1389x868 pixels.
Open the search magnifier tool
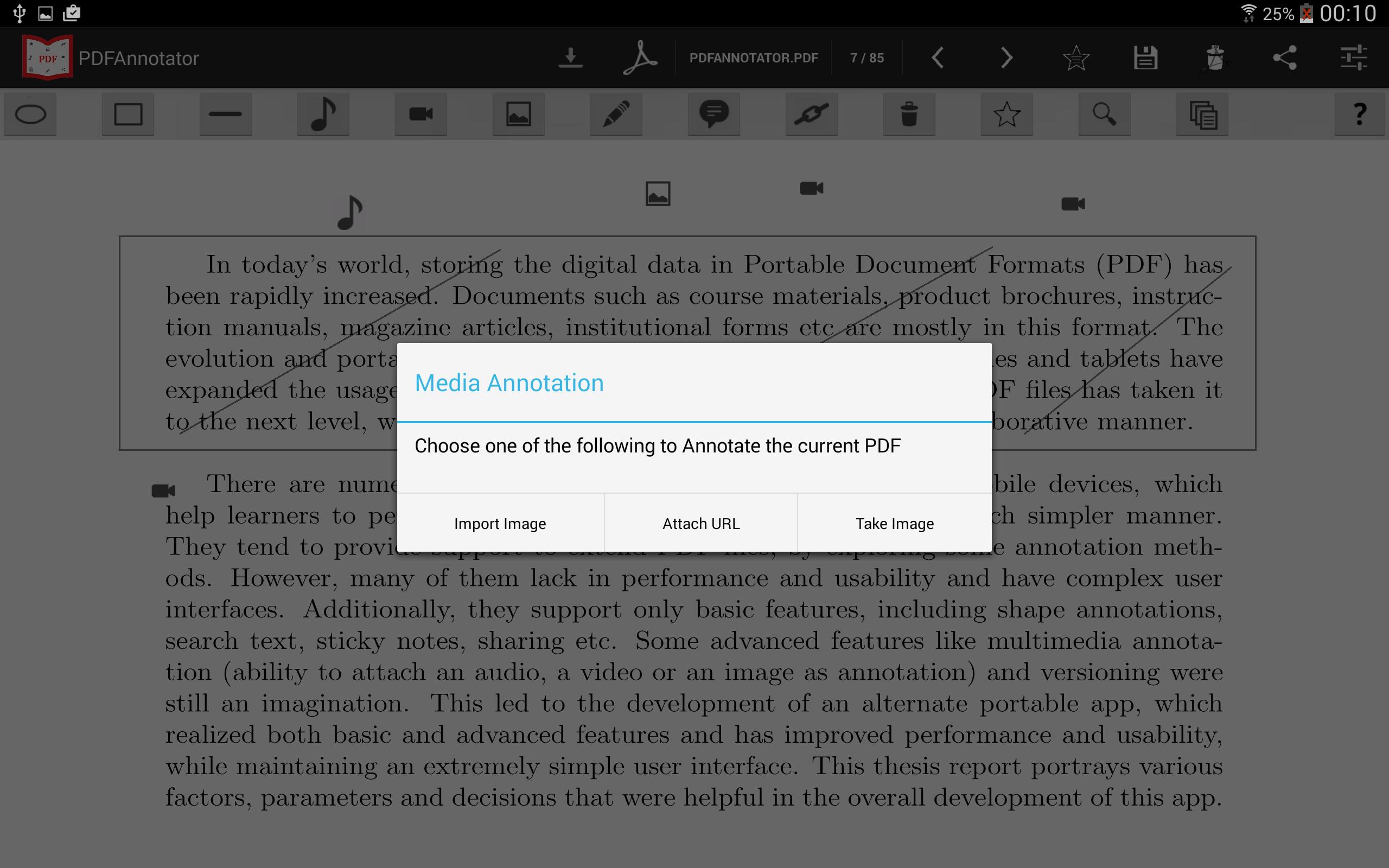1104,114
